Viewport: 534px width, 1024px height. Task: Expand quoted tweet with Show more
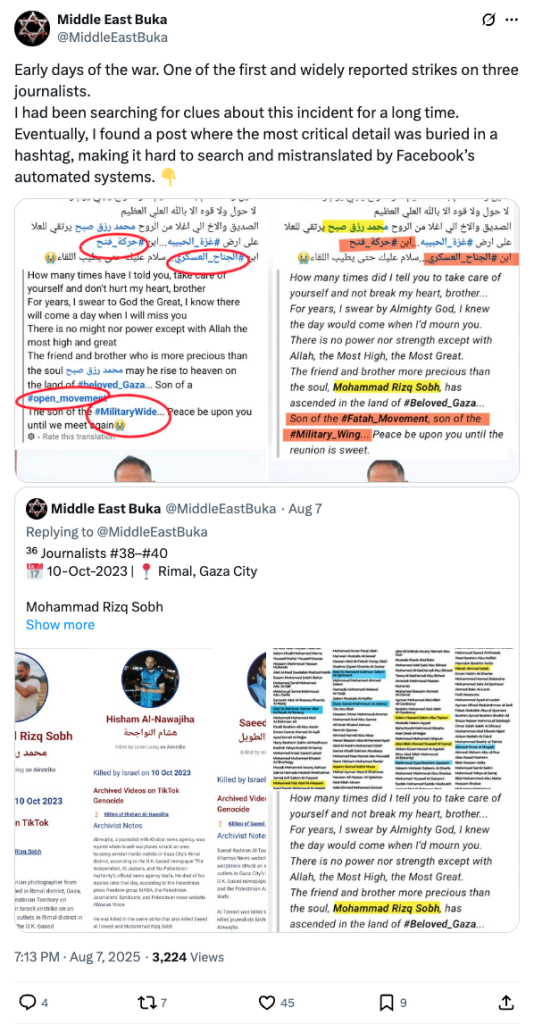[60, 624]
